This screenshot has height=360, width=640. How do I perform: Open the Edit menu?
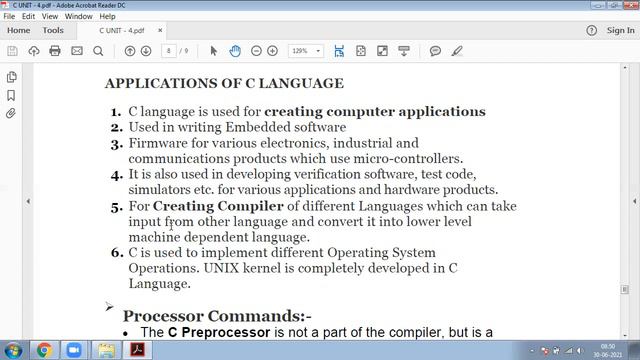28,16
